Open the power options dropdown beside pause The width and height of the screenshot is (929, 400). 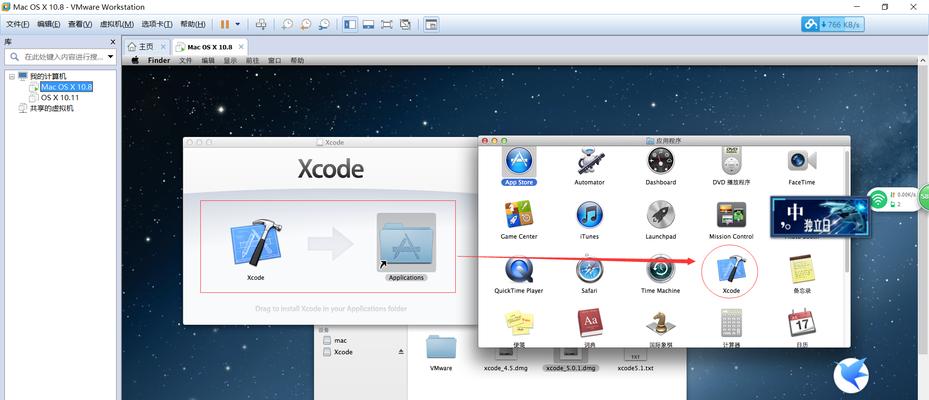point(238,24)
